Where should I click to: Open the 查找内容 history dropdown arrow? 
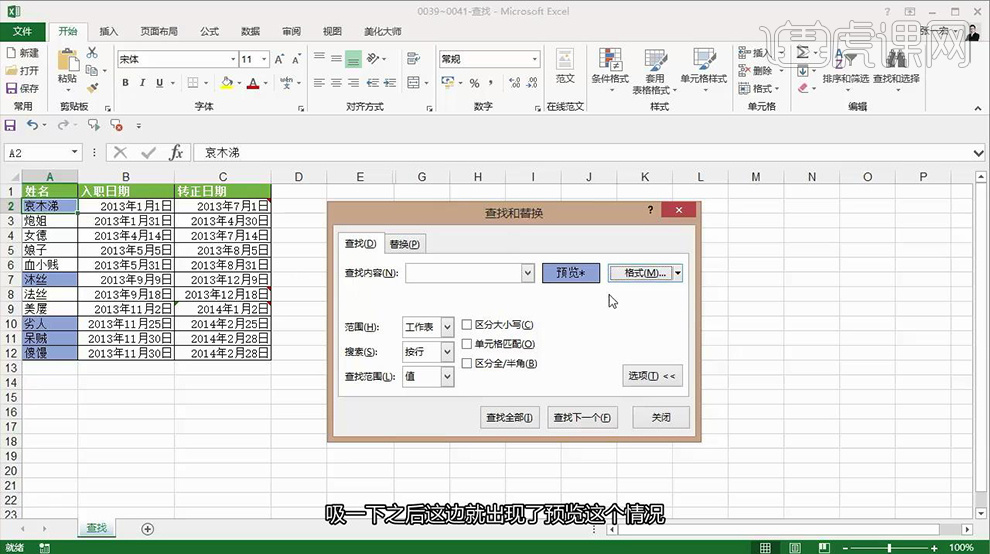[528, 273]
